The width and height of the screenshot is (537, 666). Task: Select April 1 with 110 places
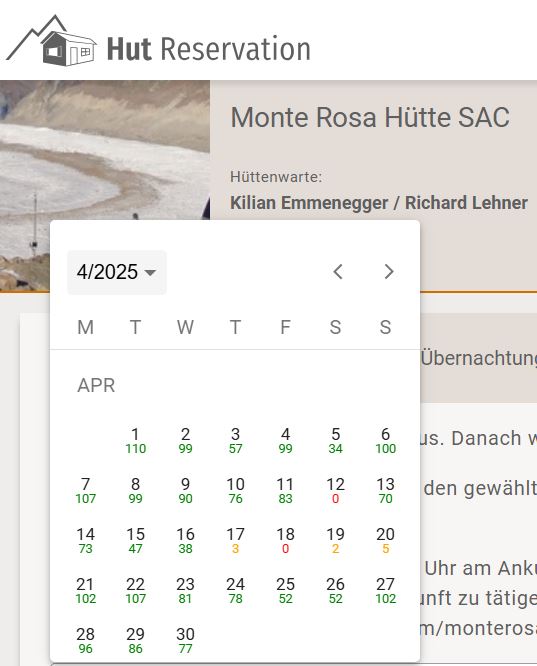click(x=136, y=441)
